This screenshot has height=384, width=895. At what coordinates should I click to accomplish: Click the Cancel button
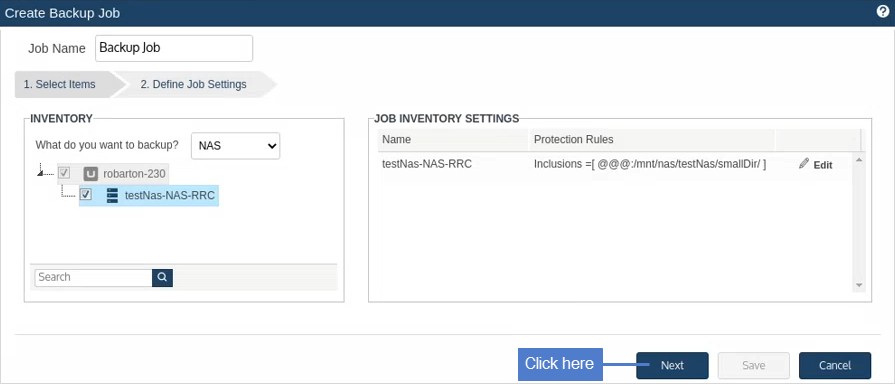(835, 365)
